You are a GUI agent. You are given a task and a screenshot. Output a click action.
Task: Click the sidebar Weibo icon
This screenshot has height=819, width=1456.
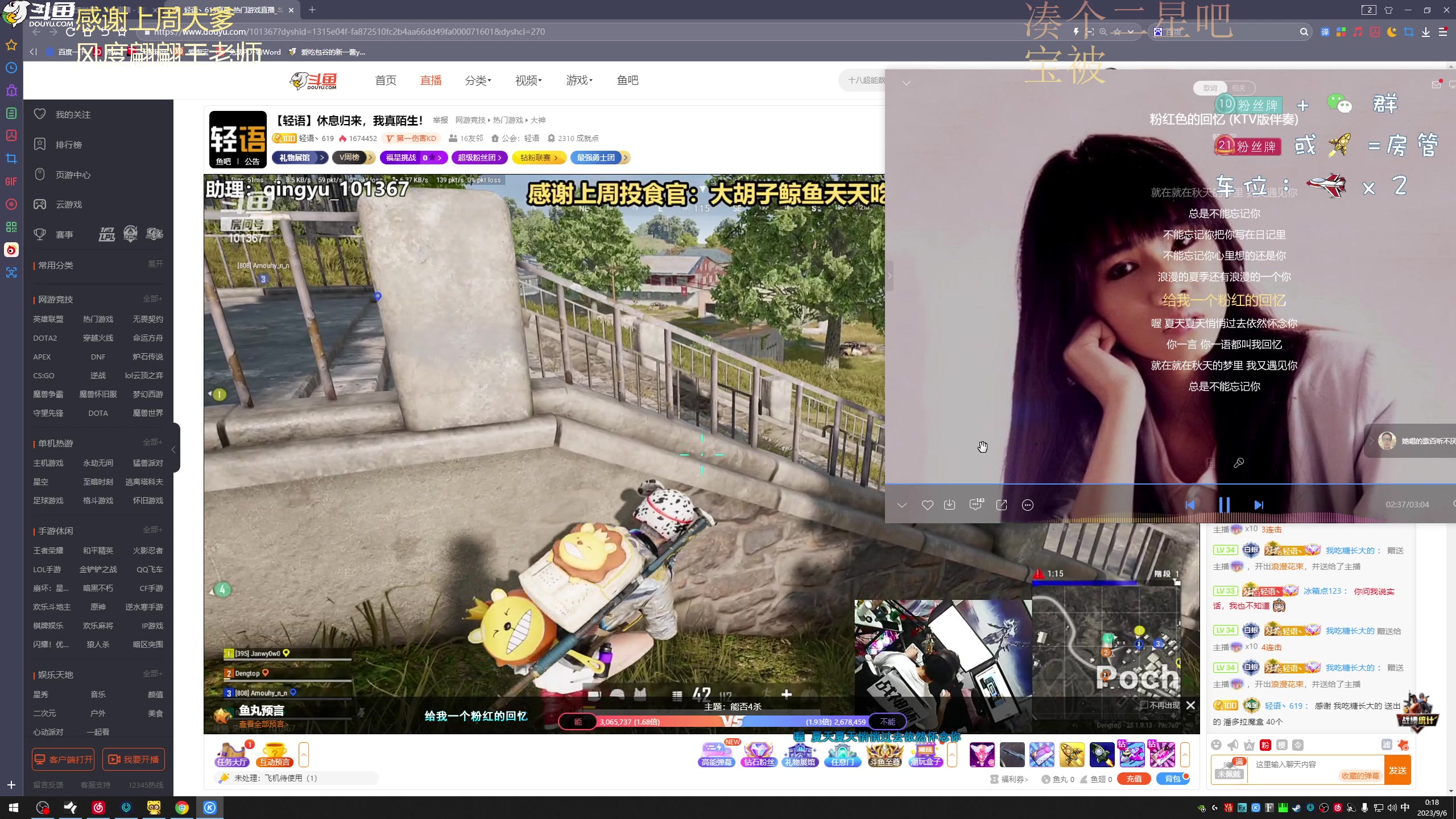click(x=11, y=250)
